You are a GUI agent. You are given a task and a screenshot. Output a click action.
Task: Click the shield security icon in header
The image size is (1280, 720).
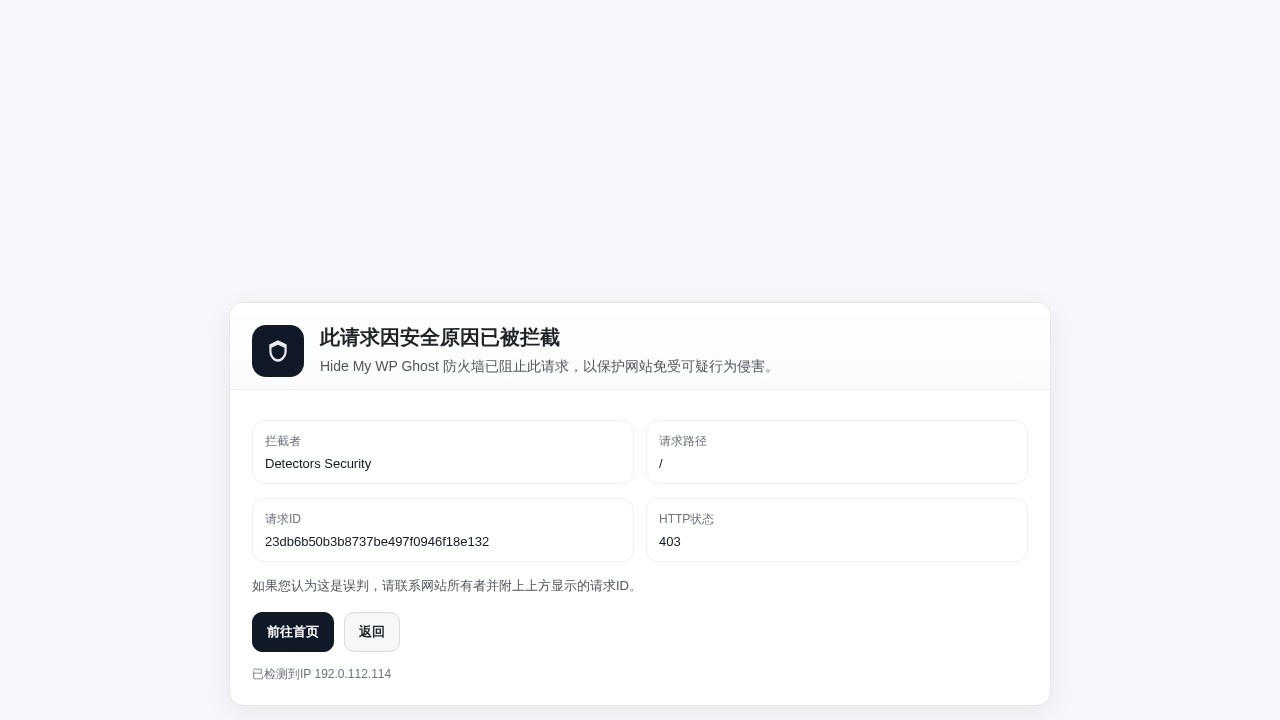[278, 351]
